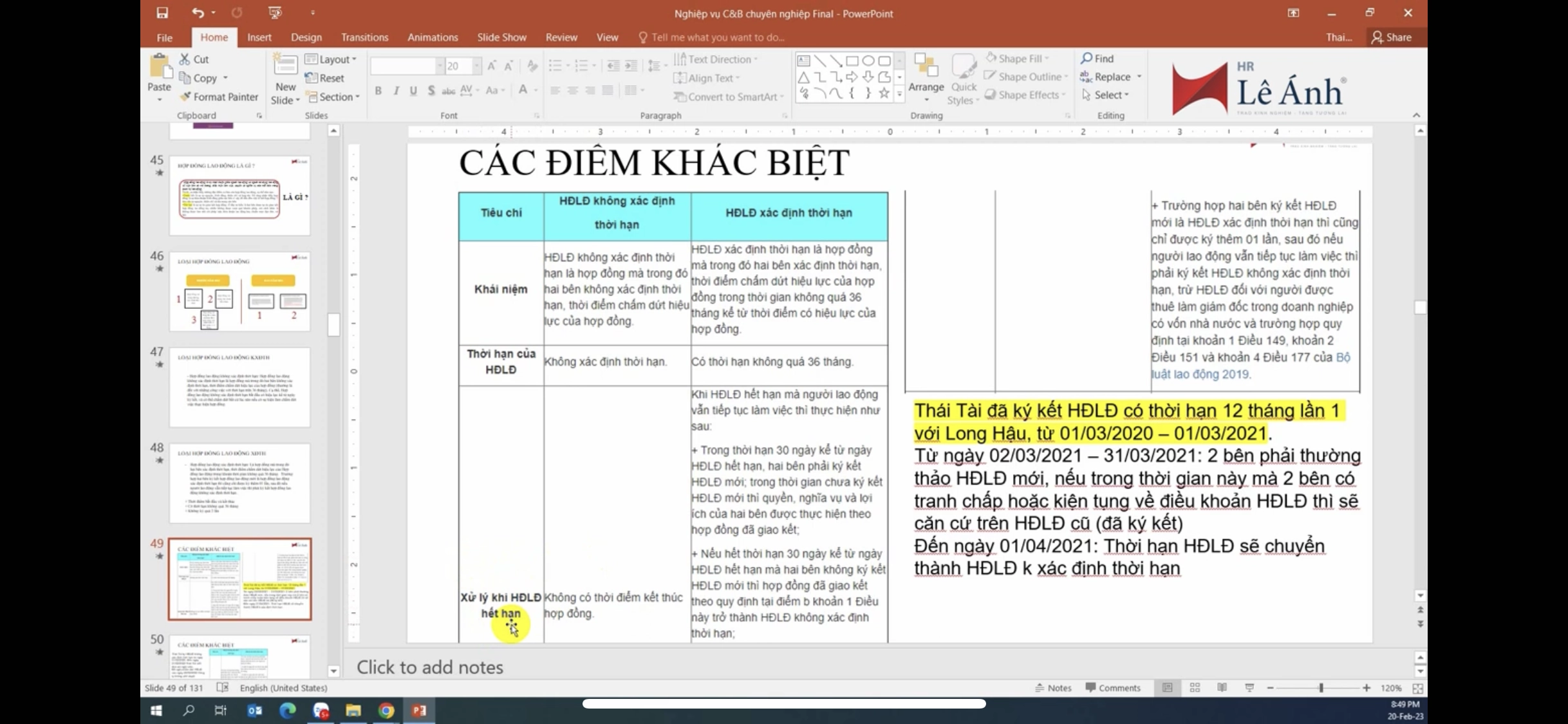Screen dimensions: 1568x724
Task: Switch to Slide Sorter view icon
Action: (1195, 688)
